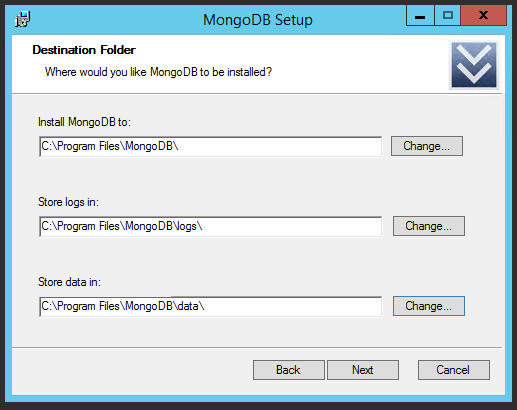Click the installer icon in the title bar

coord(22,19)
